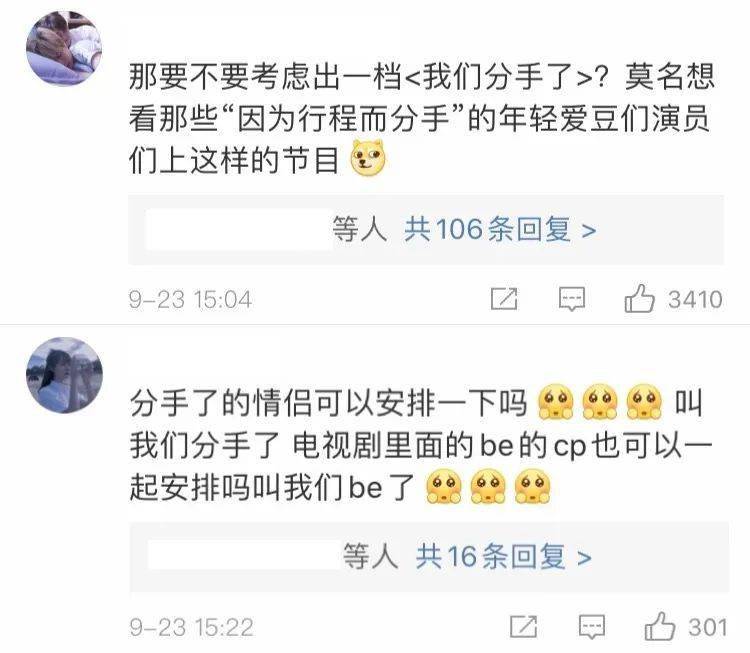
Task: Open the reply icon on the 15:04 comment
Action: pos(572,299)
